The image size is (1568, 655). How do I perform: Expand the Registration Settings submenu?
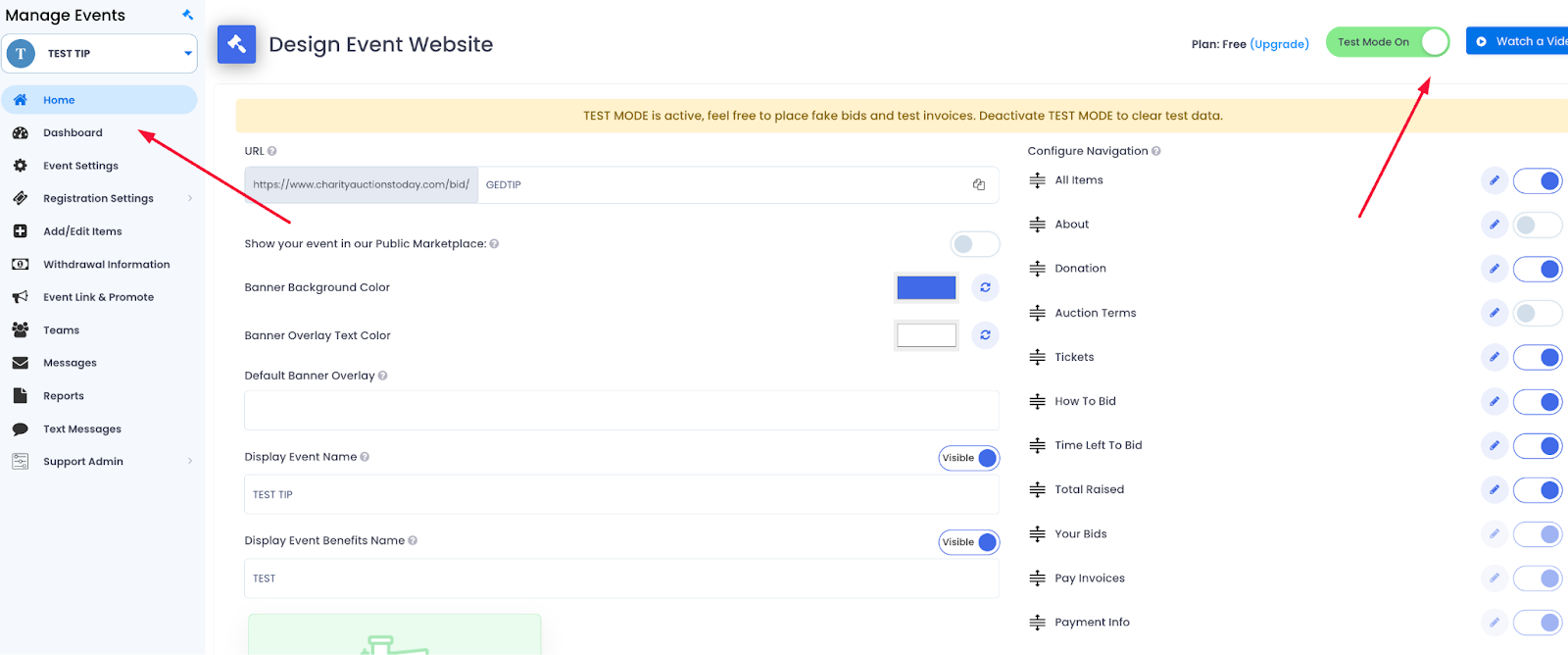tap(190, 198)
